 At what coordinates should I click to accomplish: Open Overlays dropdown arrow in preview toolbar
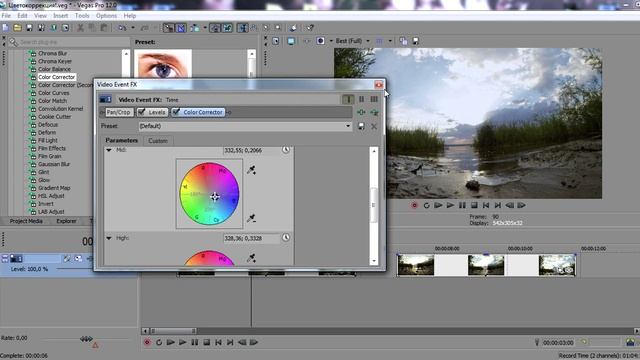pos(390,41)
